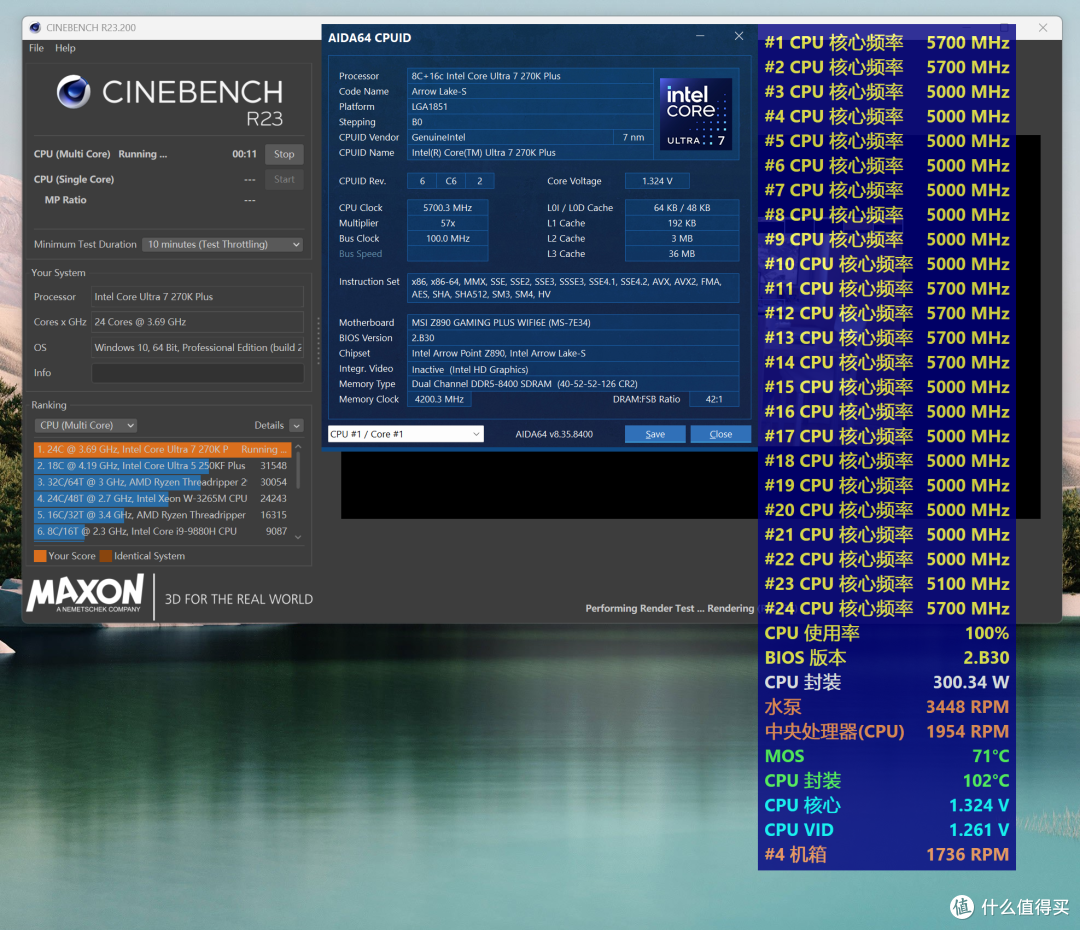
Task: Click the CPU 使用率 100% row
Action: point(886,633)
